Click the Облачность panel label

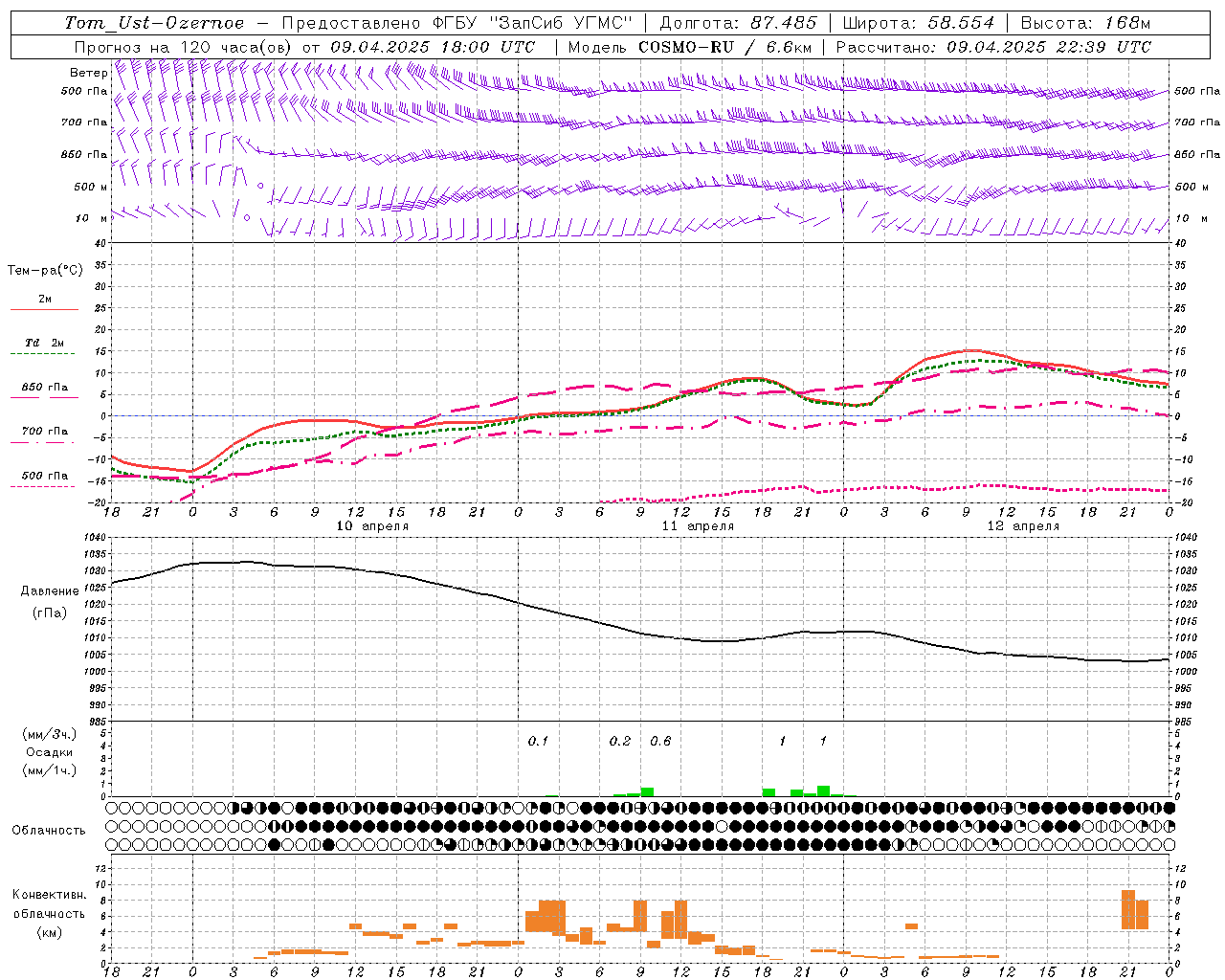pos(49,831)
